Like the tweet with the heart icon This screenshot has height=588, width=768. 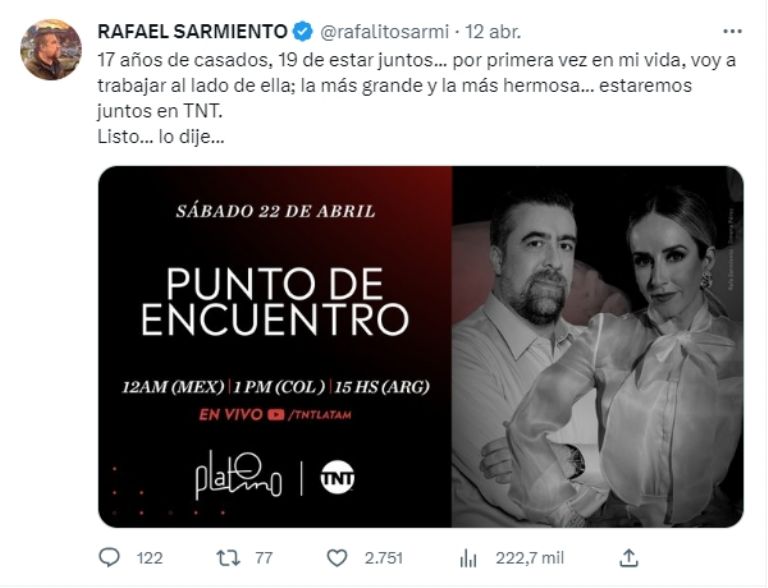(337, 558)
